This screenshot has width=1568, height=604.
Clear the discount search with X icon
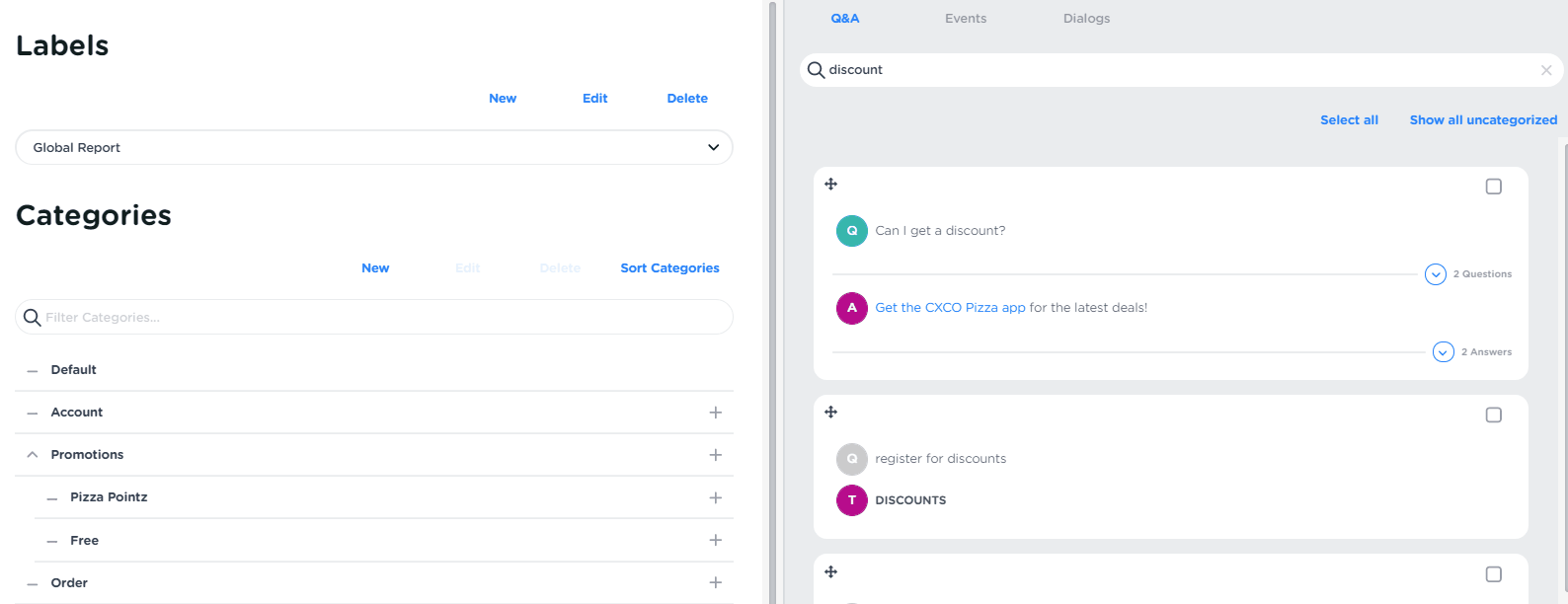point(1546,70)
